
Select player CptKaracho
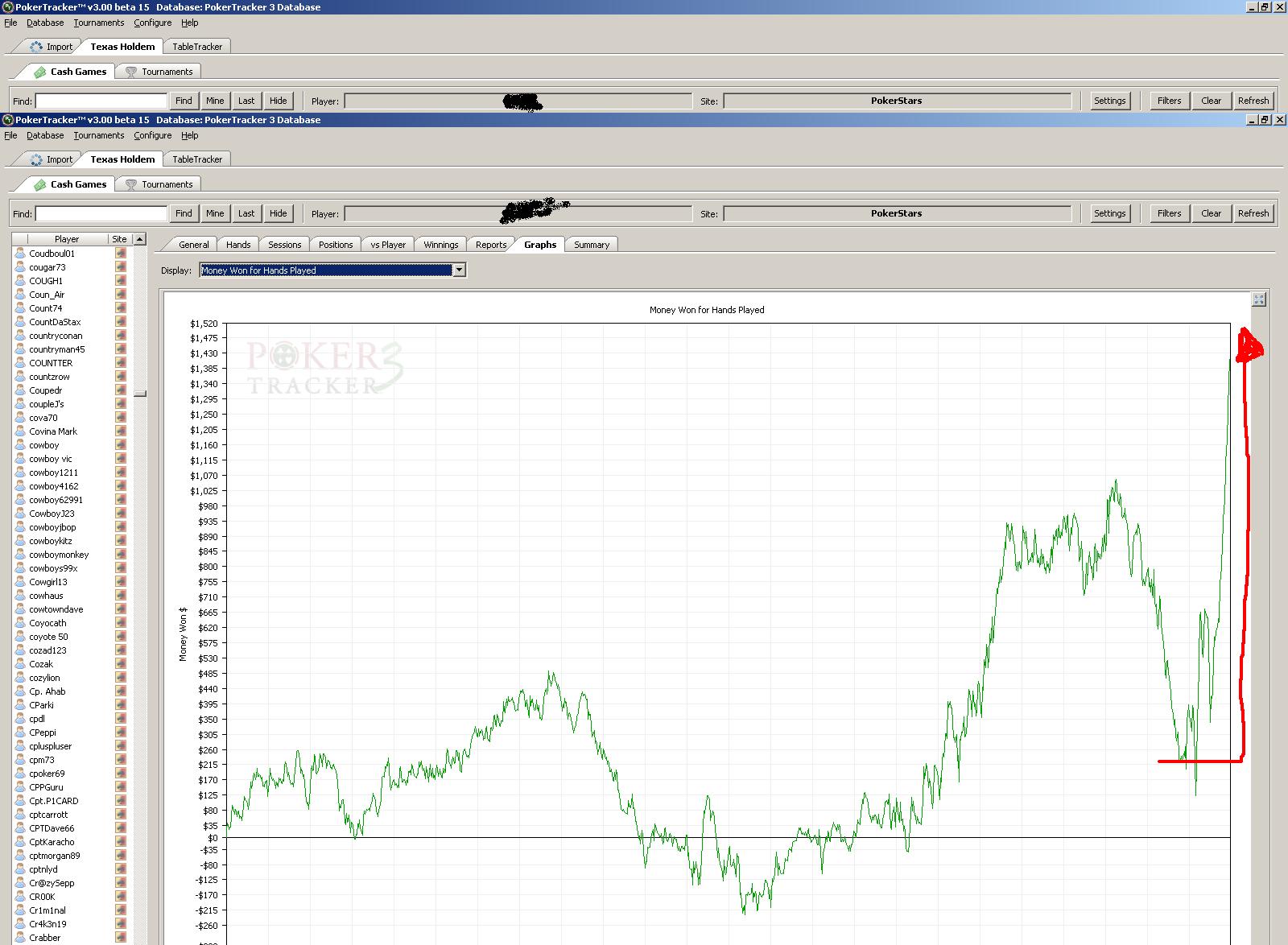coord(52,842)
